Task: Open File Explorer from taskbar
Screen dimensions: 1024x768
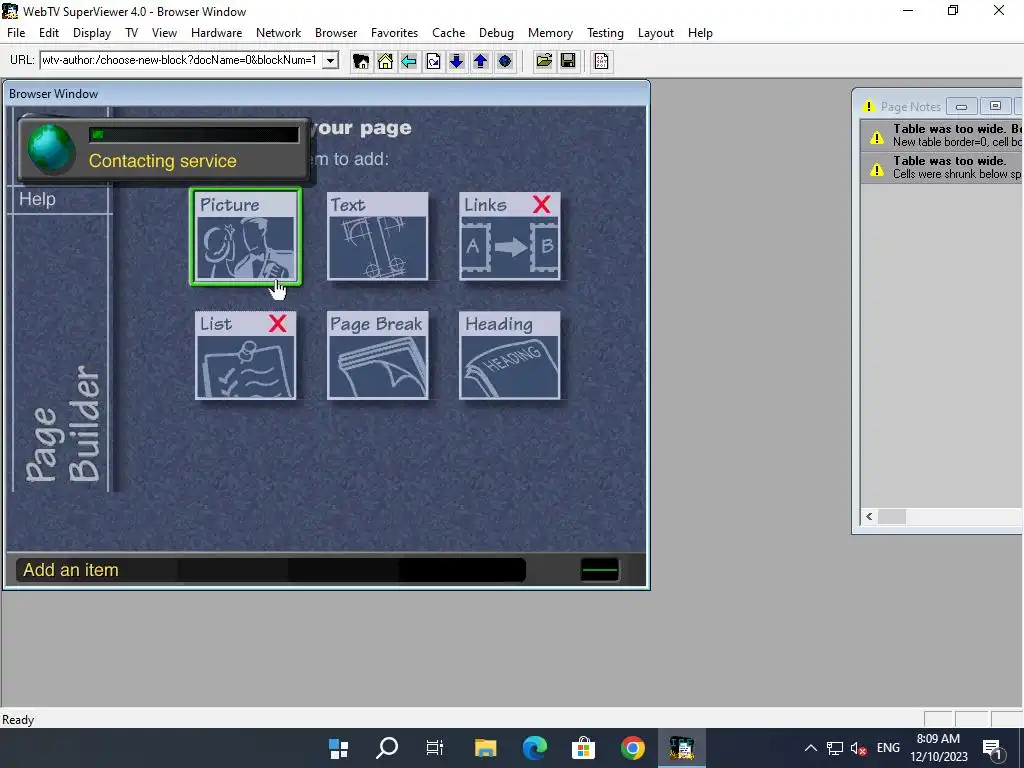Action: point(485,748)
